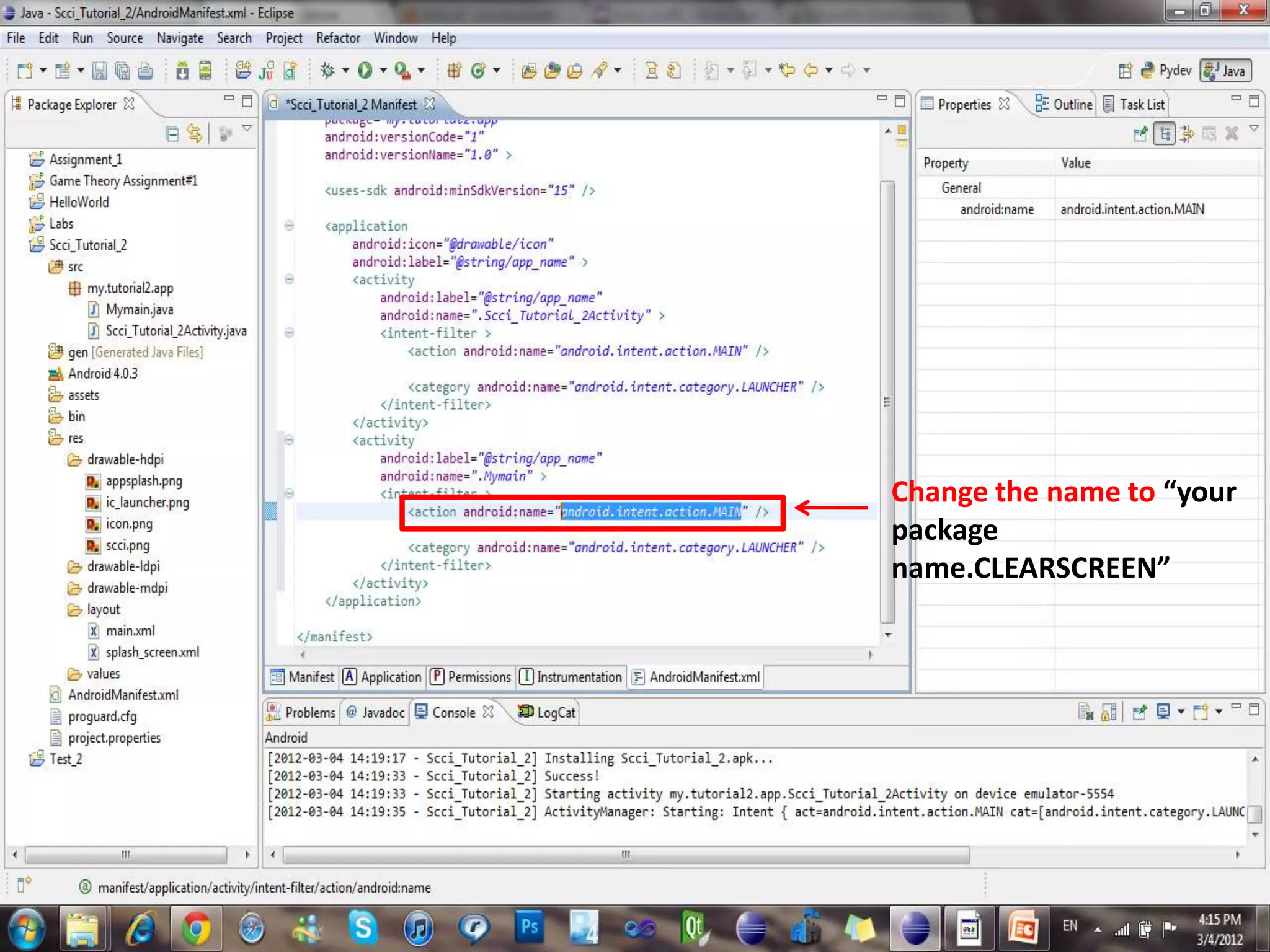1270x952 pixels.
Task: Click the Open Perspective icon
Action: (1125, 71)
